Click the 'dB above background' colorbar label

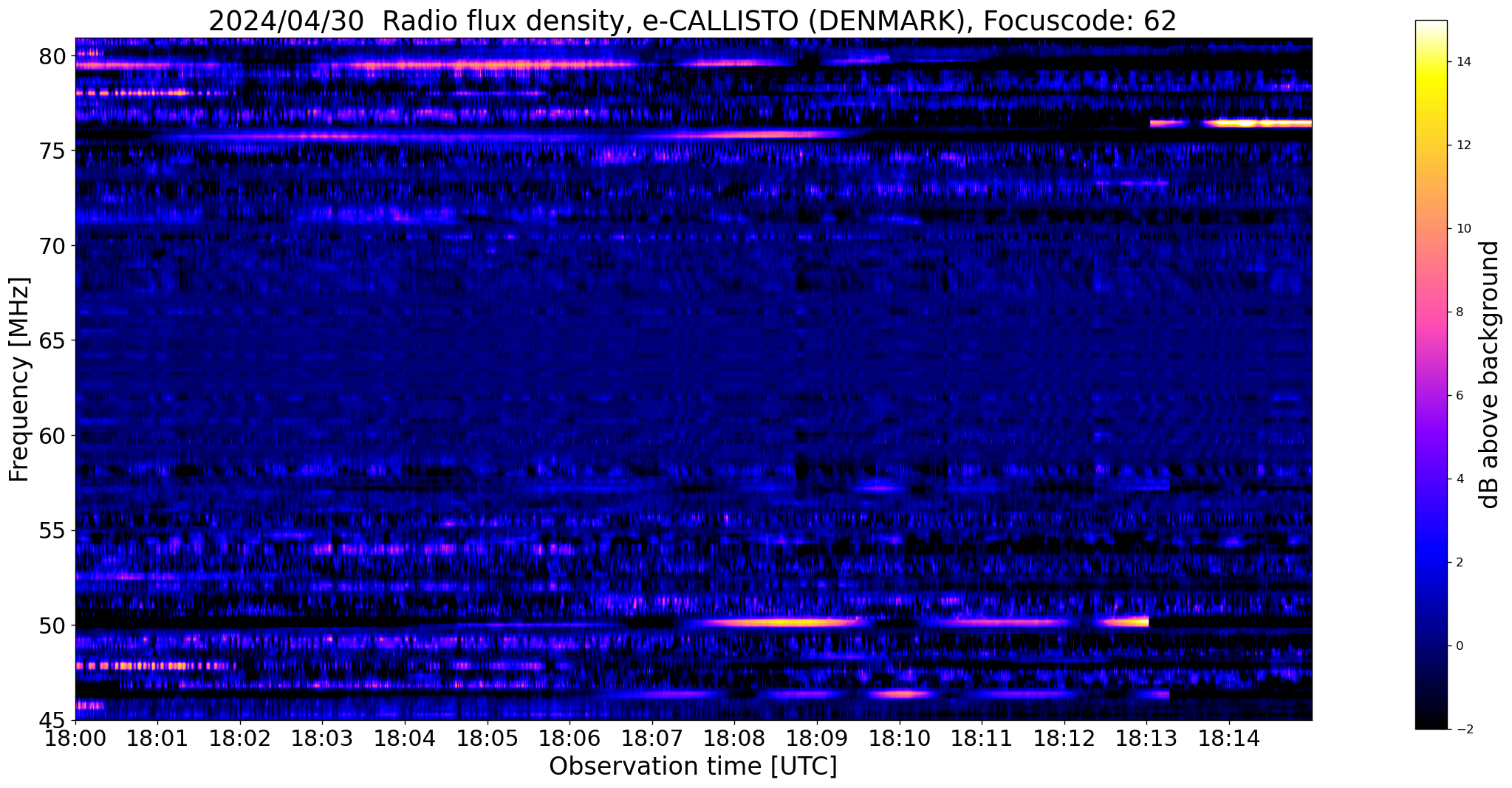(1490, 374)
